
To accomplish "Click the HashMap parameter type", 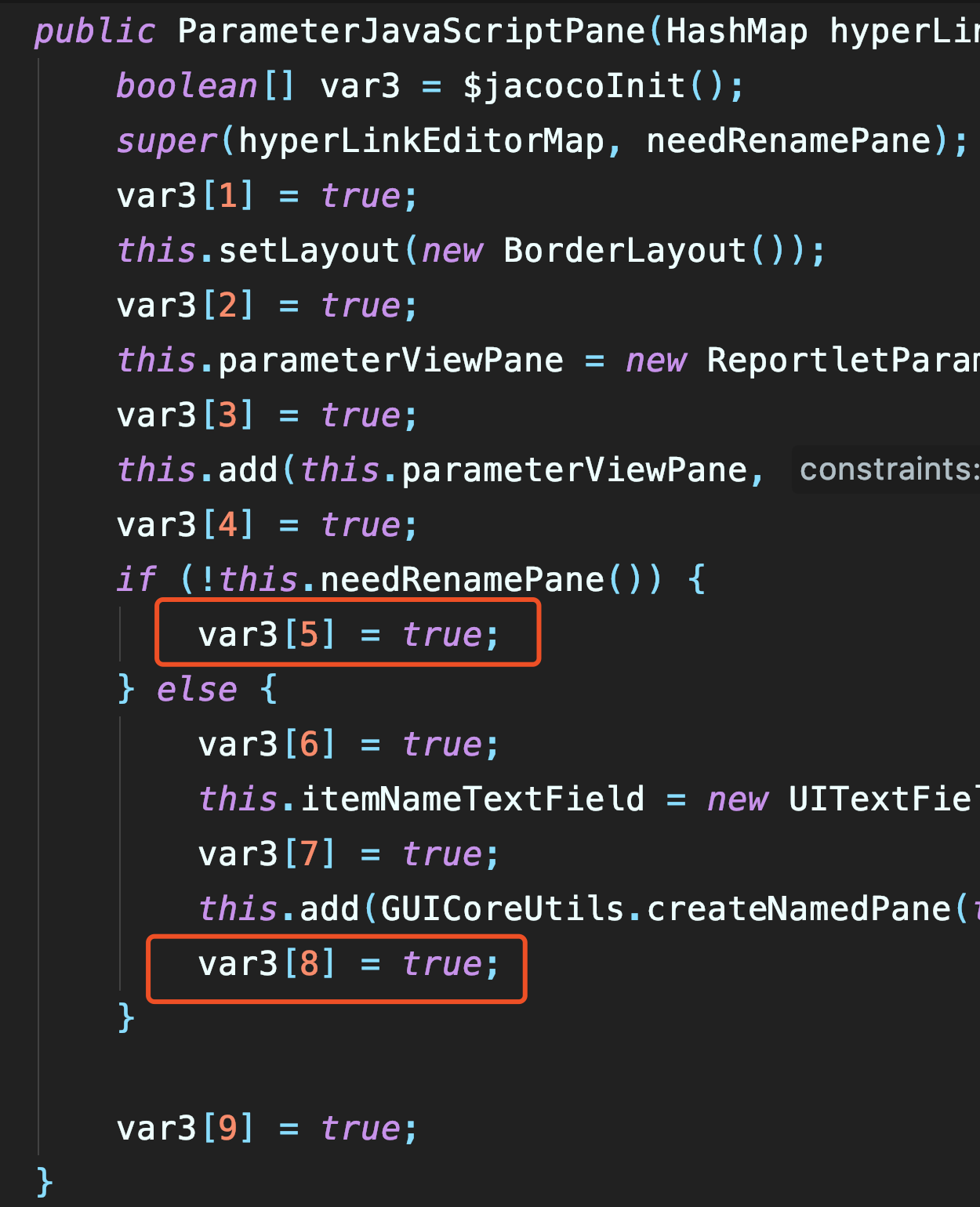I will point(737,31).
